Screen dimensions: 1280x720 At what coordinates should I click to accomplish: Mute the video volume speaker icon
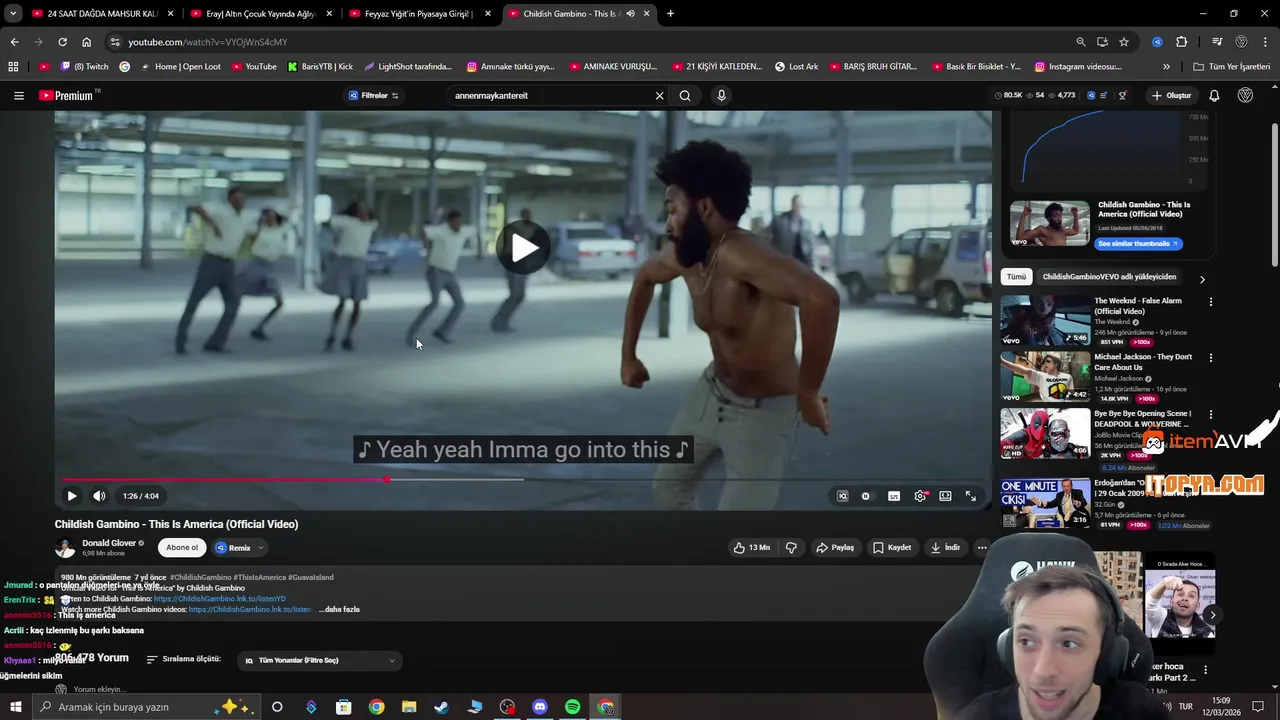click(x=99, y=496)
